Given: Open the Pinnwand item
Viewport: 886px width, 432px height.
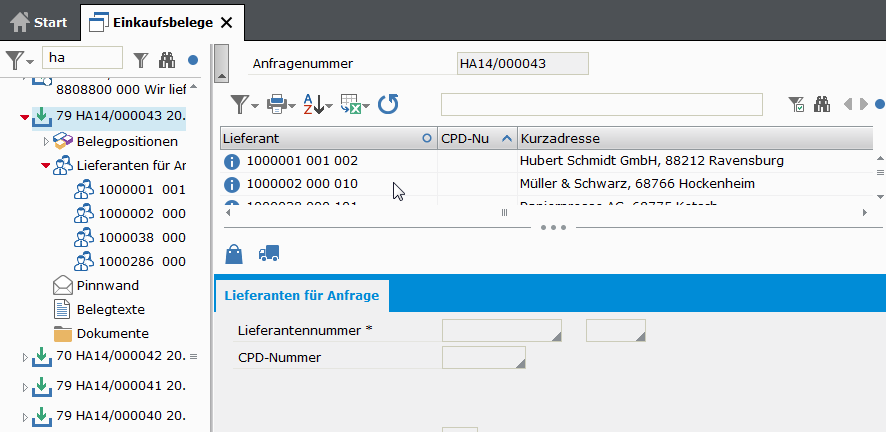Looking at the screenshot, I should coord(95,286).
